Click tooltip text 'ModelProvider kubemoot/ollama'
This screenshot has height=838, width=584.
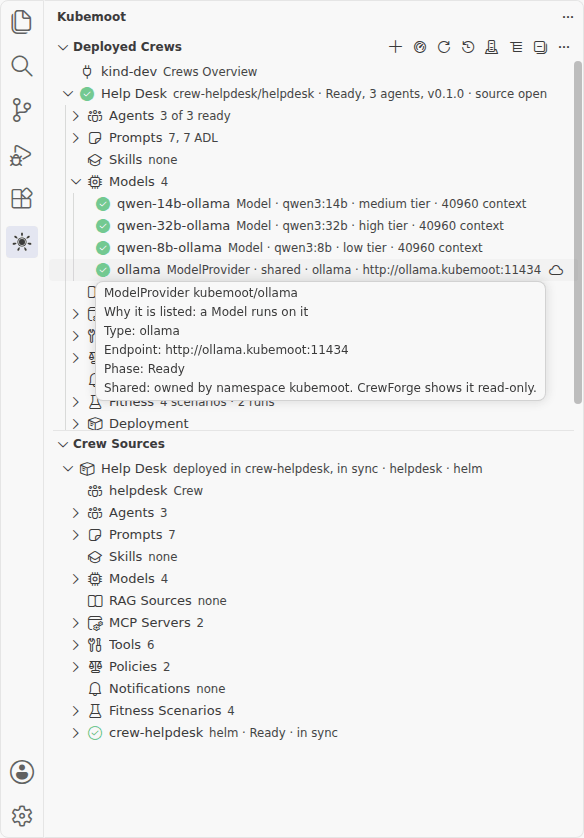coord(201,293)
